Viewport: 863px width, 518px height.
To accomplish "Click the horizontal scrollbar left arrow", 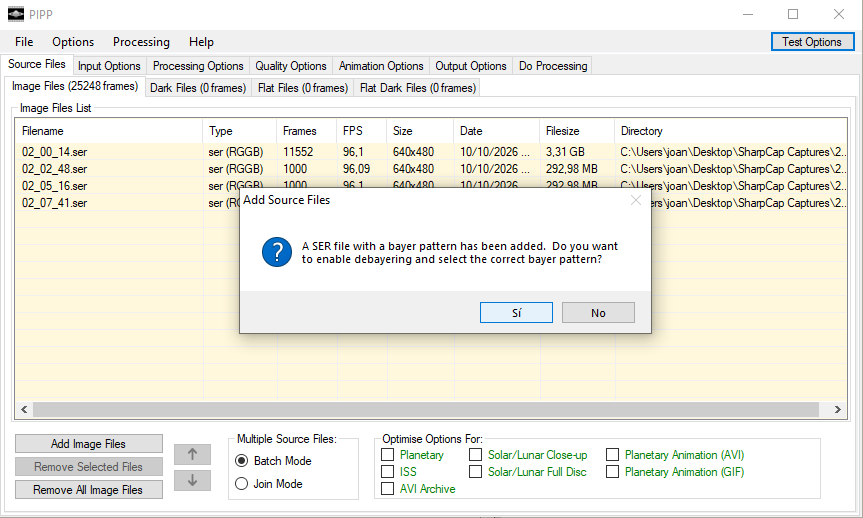I will point(24,410).
